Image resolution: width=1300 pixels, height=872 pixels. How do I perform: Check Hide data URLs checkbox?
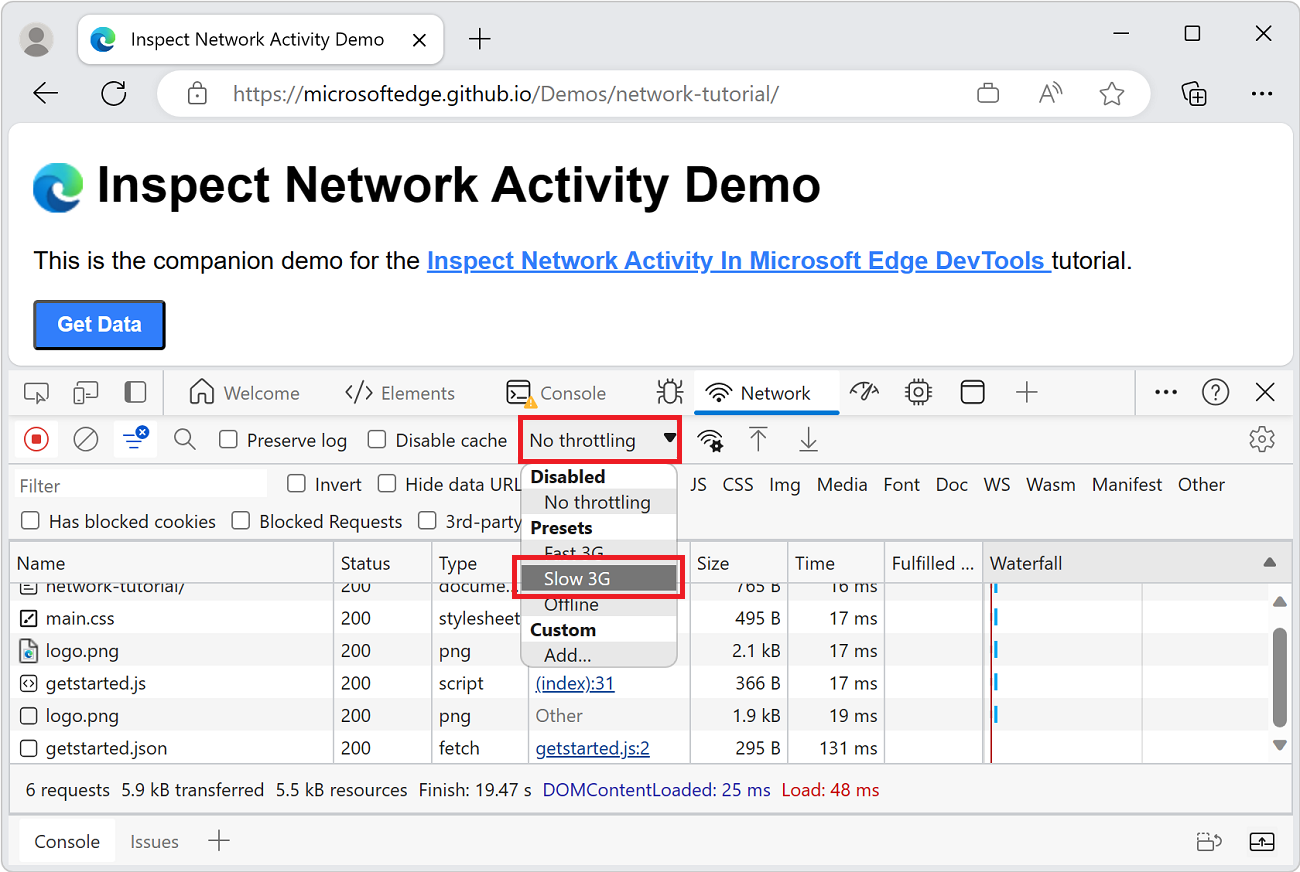pyautogui.click(x=387, y=484)
